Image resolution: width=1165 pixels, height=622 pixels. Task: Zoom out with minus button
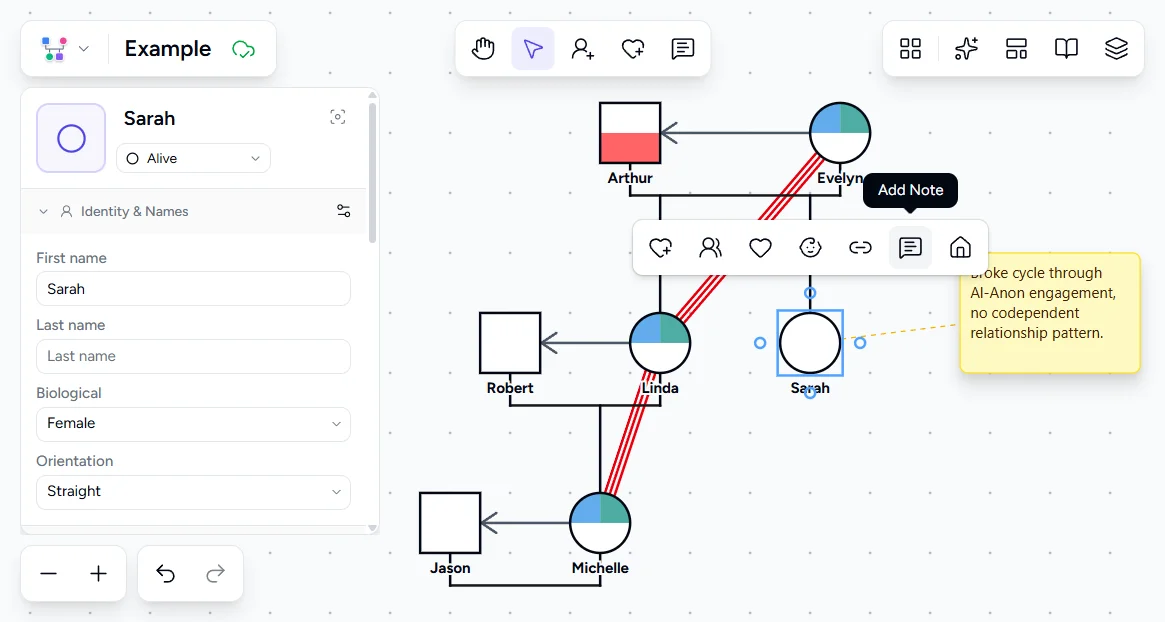(x=48, y=574)
